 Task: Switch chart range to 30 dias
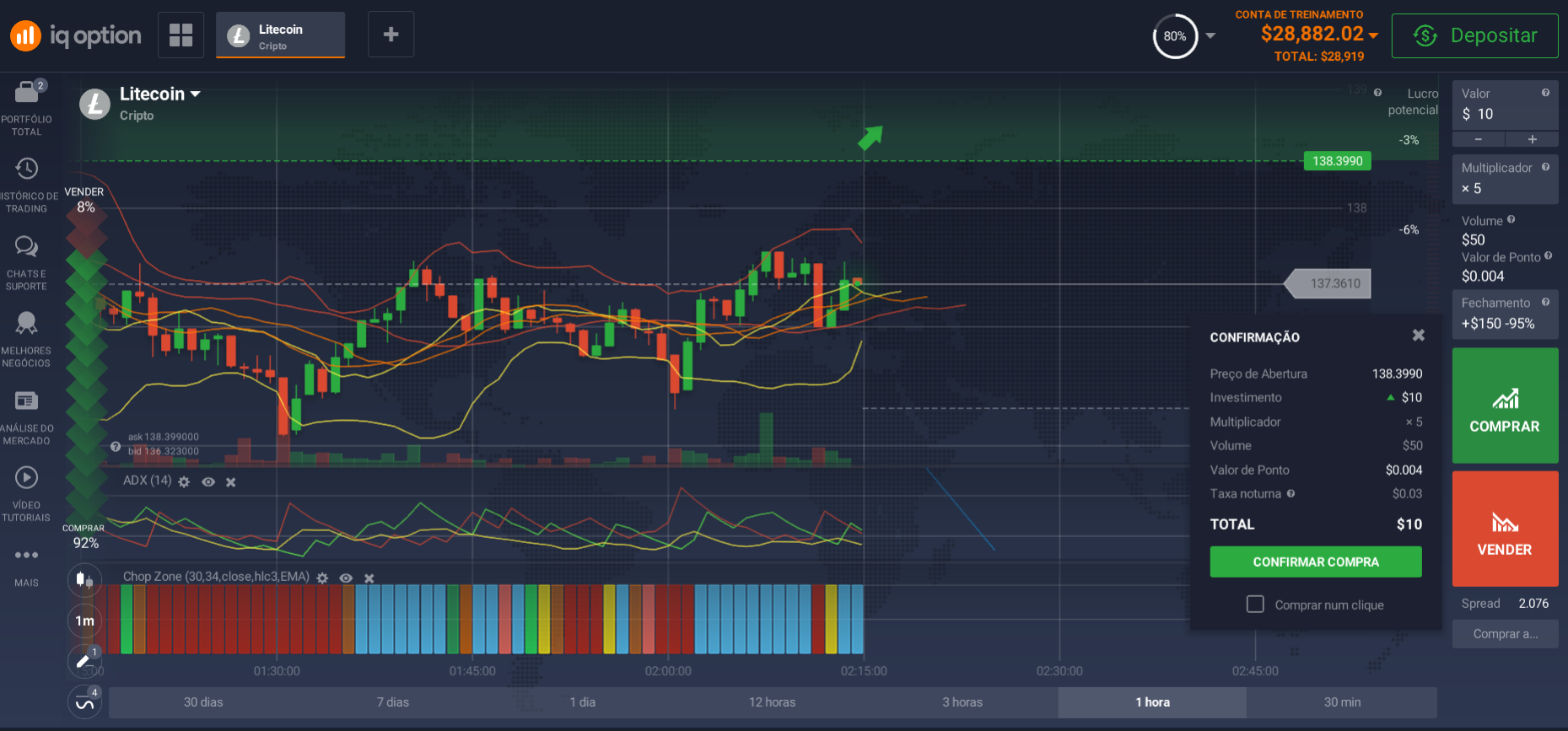(203, 702)
